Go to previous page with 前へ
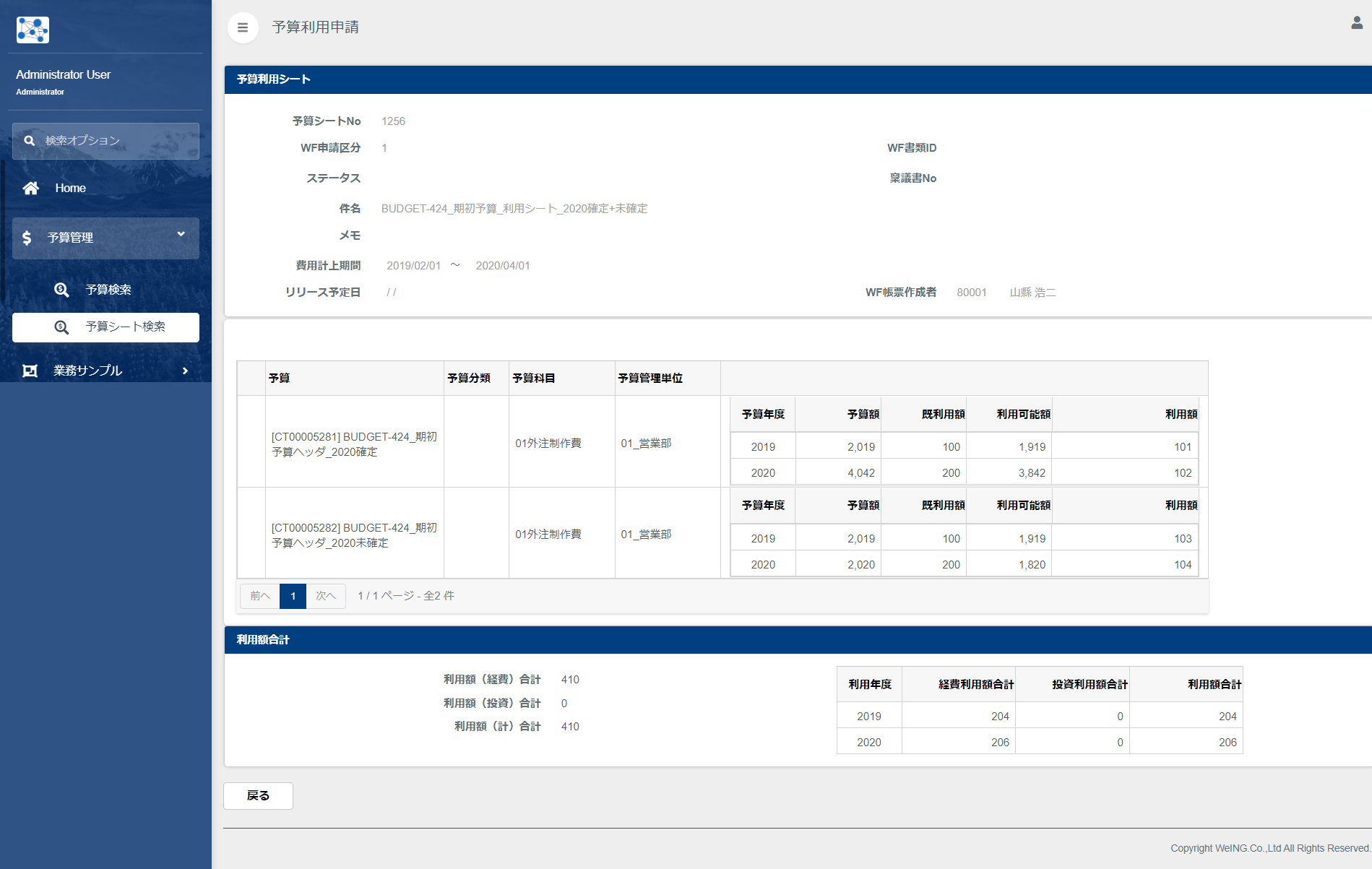 coord(260,596)
